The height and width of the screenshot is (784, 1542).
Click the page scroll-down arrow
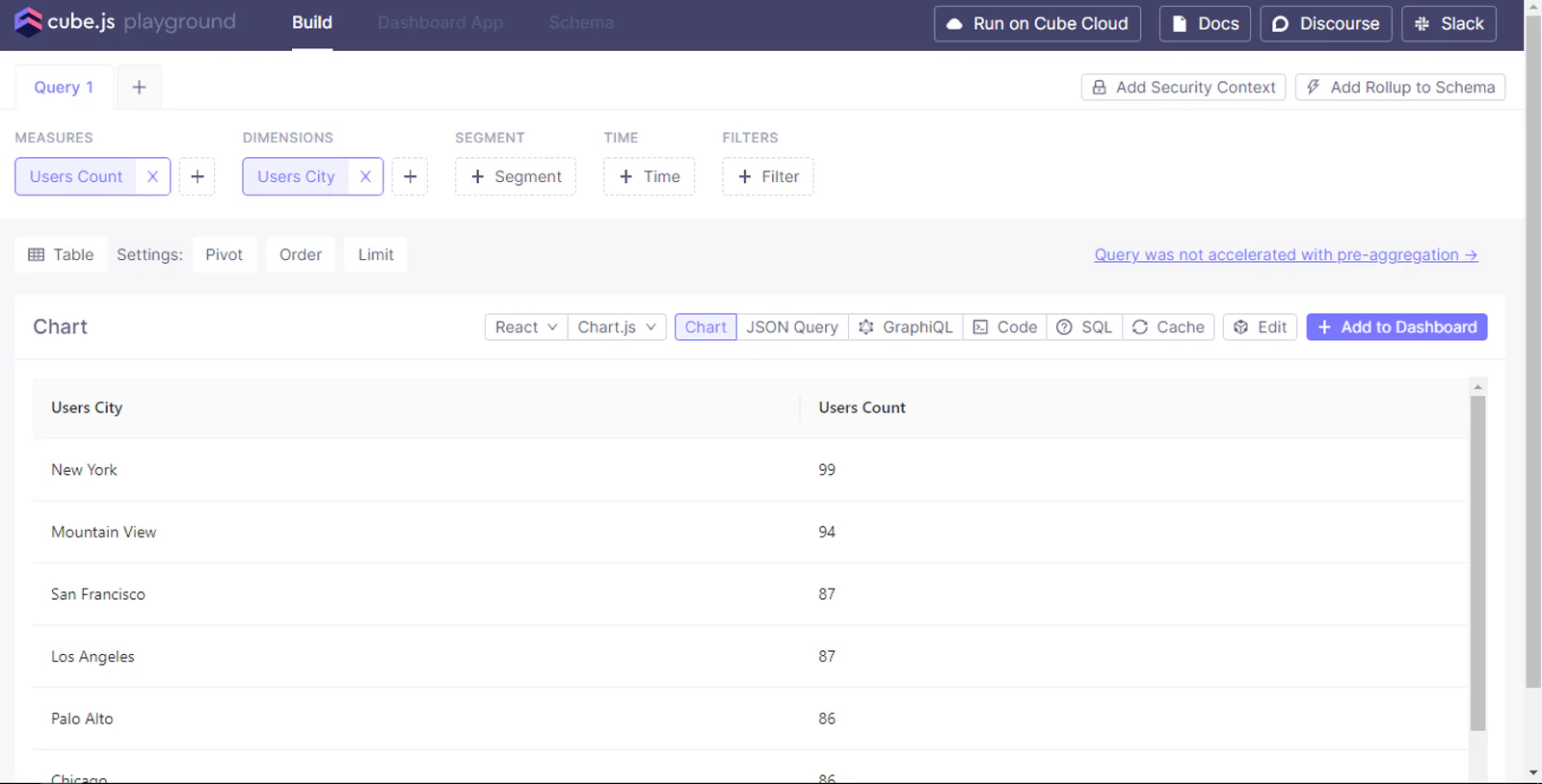pyautogui.click(x=1533, y=773)
